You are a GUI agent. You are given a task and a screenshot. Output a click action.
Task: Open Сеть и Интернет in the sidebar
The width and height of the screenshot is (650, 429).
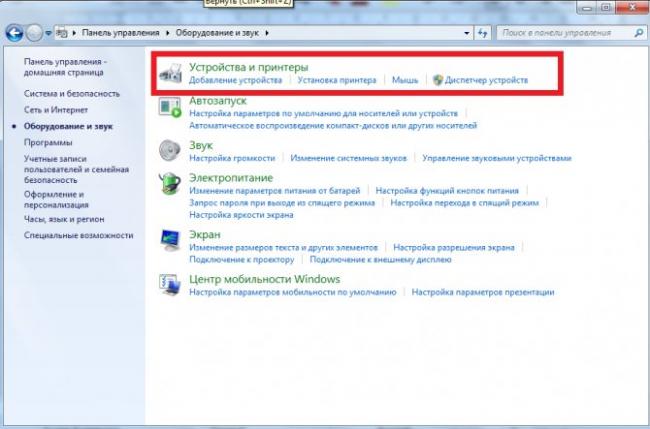coord(56,110)
